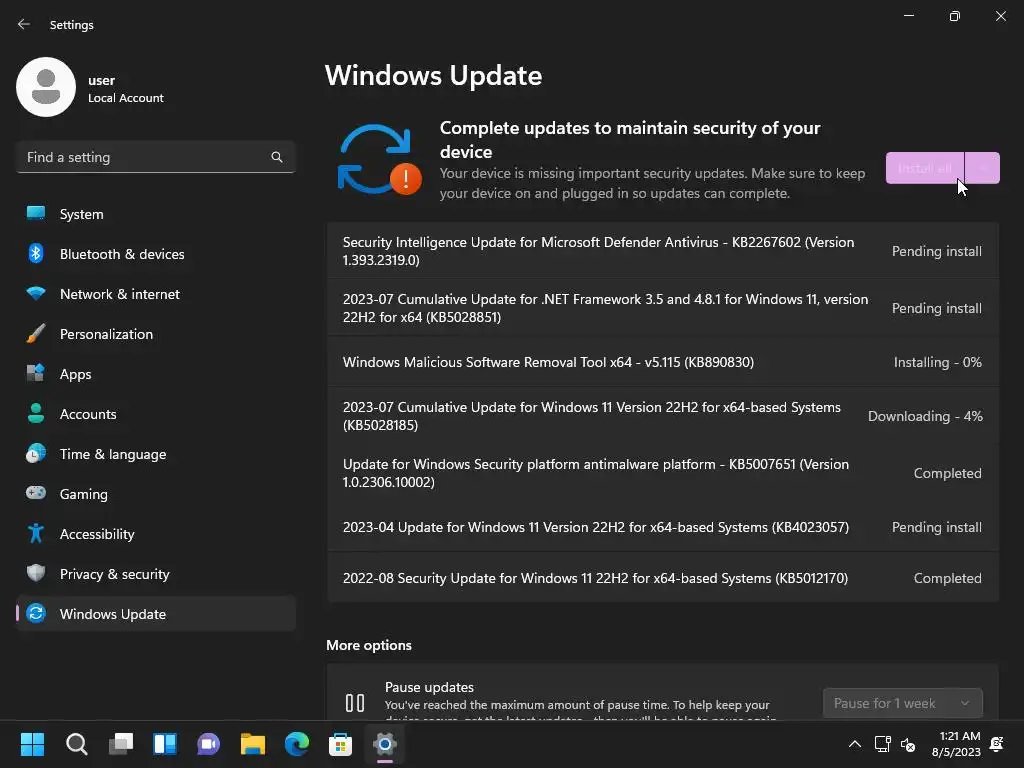Open Task View from taskbar
Screen dimensions: 1024x768
pyautogui.click(x=121, y=744)
